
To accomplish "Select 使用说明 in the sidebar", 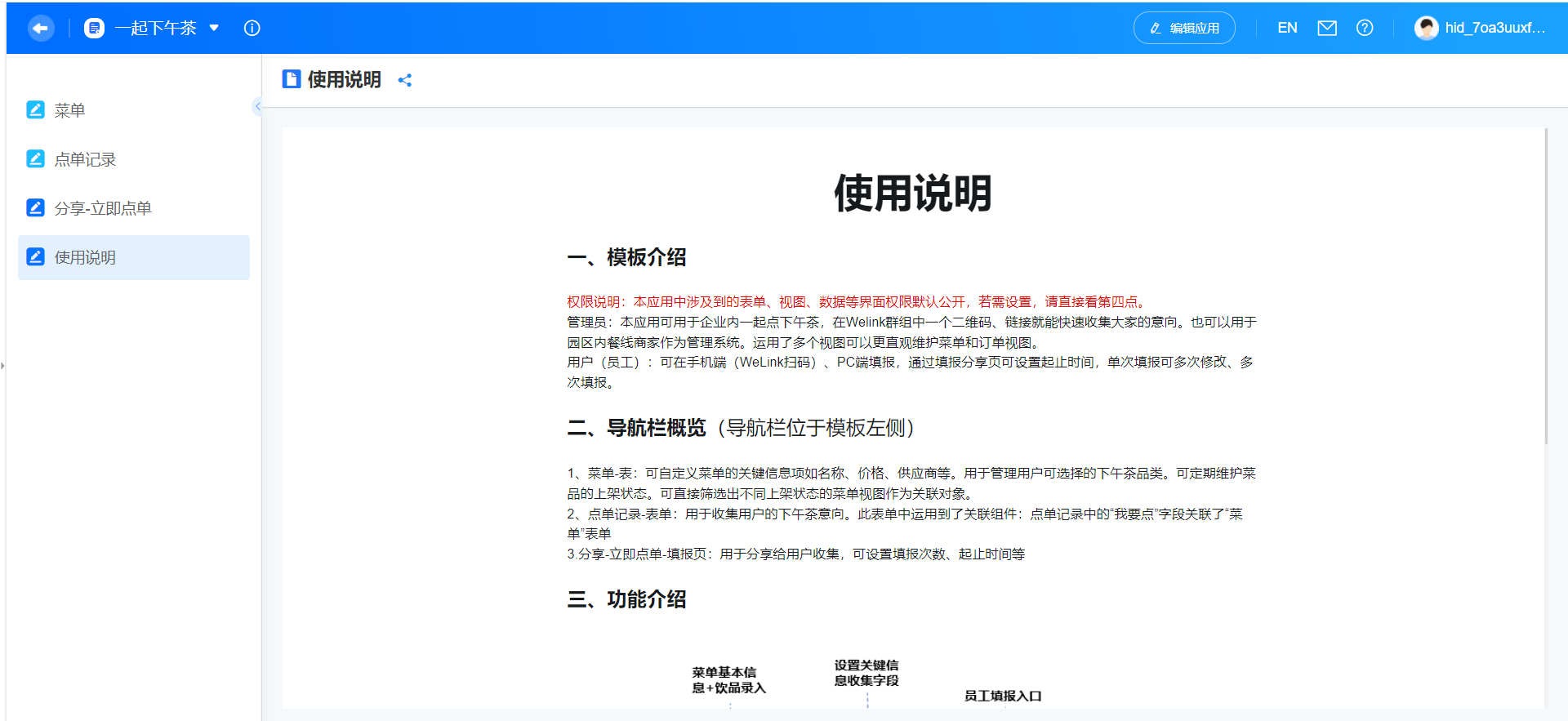I will [134, 257].
